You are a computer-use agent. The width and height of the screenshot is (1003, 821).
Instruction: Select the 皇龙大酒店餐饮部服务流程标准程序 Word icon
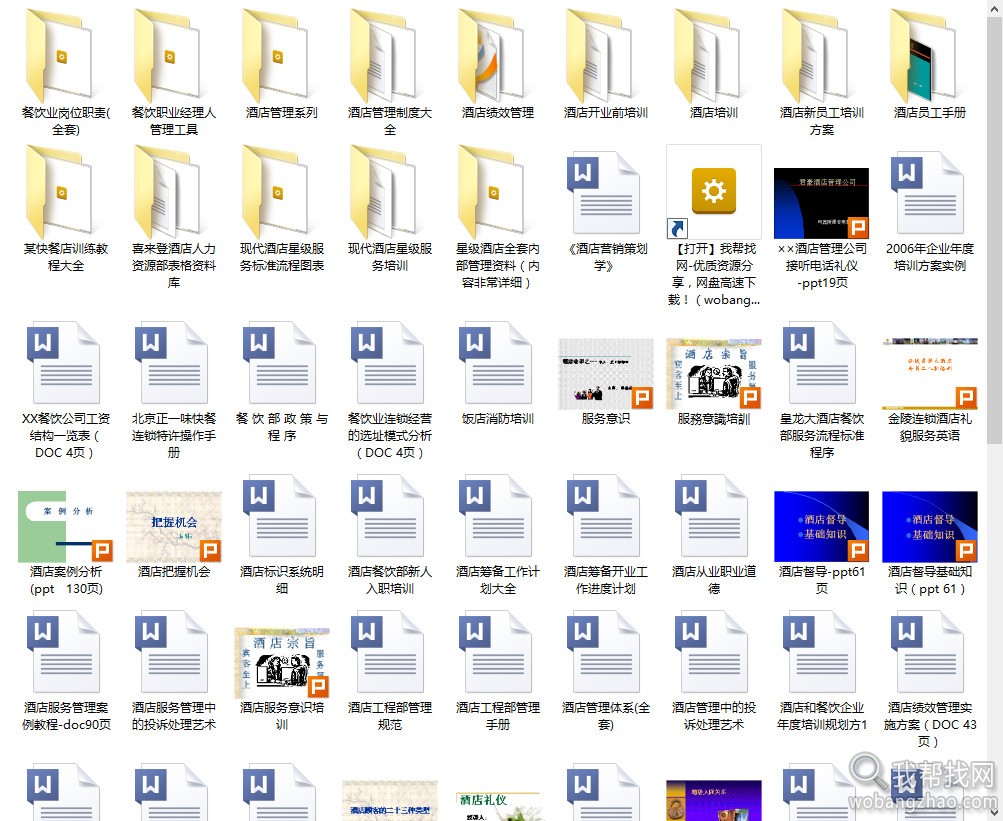tap(821, 364)
